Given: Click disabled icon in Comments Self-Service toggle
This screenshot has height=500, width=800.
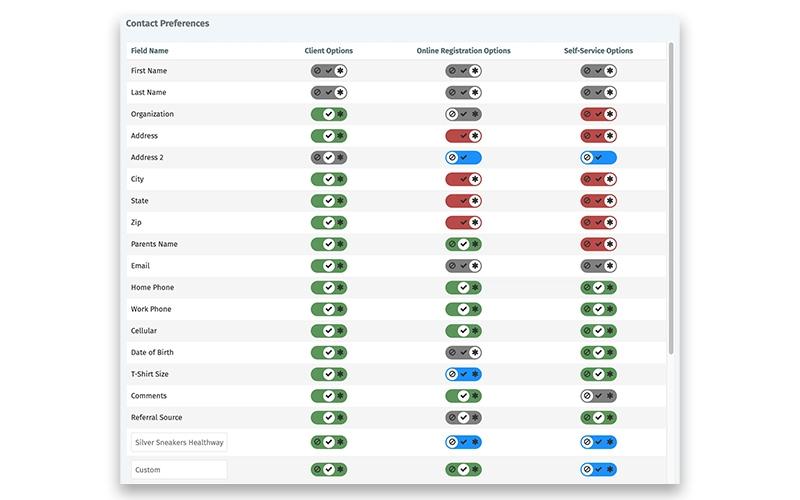Looking at the screenshot, I should tap(587, 396).
